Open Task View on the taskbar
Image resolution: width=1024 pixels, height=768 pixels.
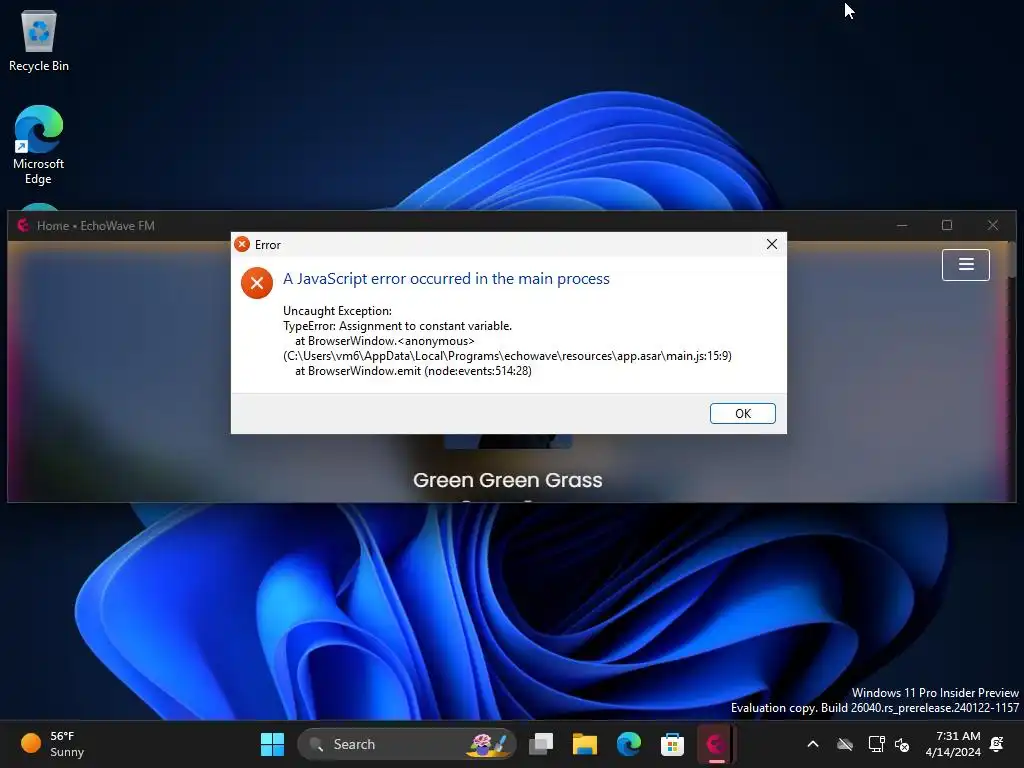point(541,744)
